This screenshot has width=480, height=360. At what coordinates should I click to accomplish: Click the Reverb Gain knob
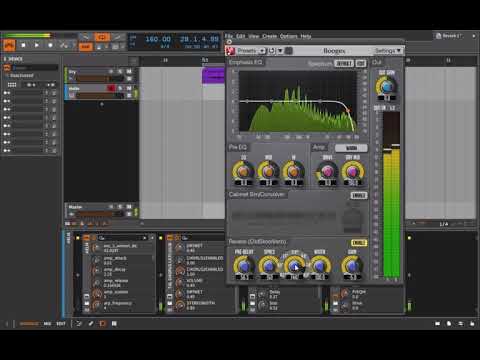pyautogui.click(x=352, y=266)
